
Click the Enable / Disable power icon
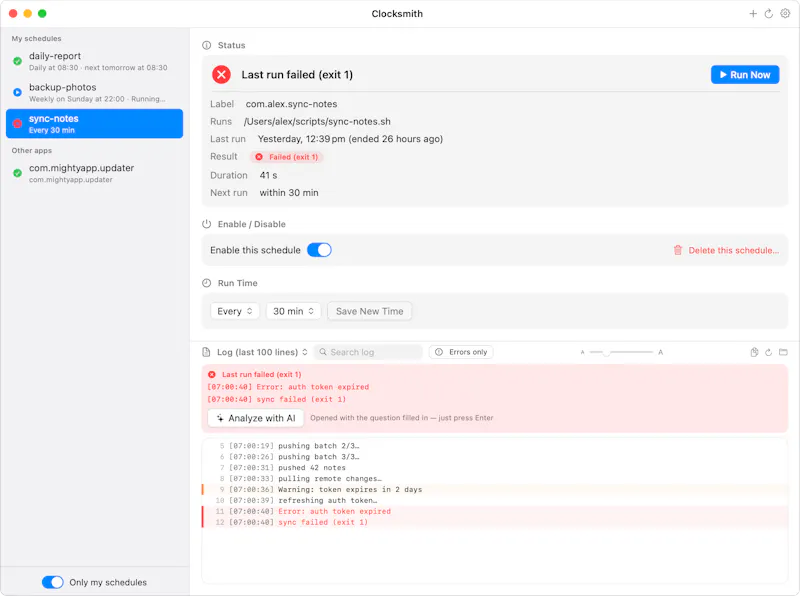tap(207, 224)
